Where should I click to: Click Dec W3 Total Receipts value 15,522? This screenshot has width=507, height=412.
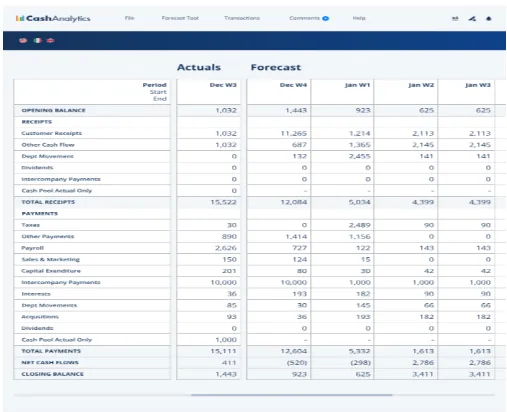pyautogui.click(x=223, y=202)
